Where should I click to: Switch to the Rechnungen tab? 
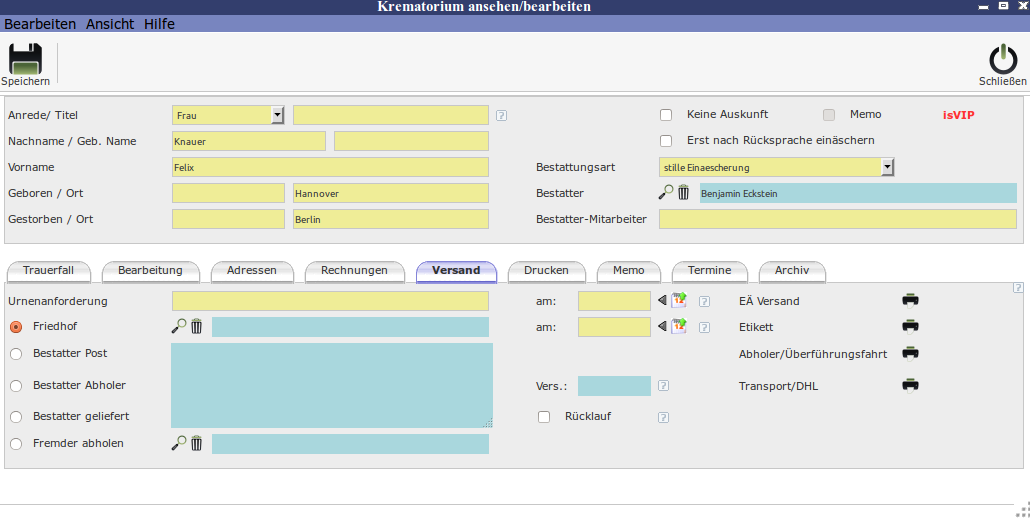[x=354, y=271]
